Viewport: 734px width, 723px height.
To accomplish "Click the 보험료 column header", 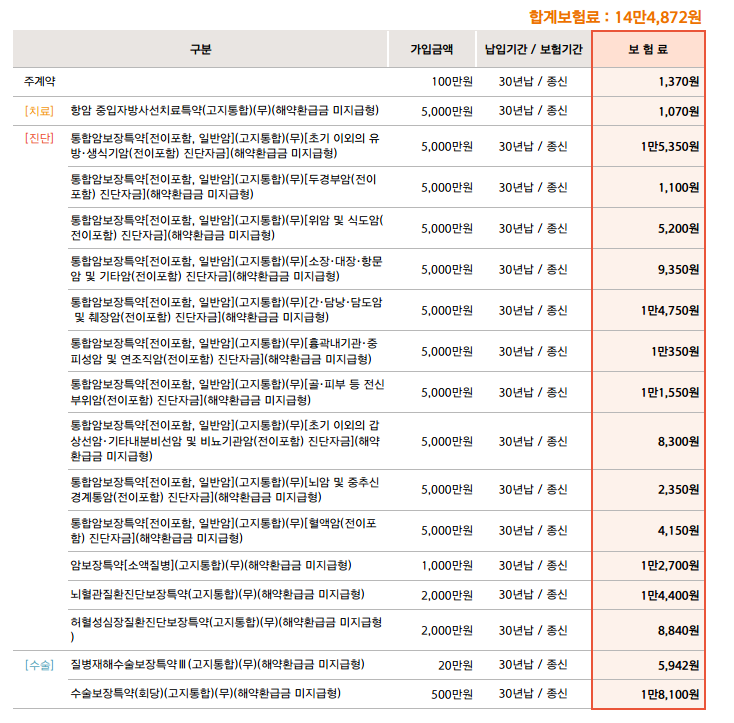I will coord(648,48).
